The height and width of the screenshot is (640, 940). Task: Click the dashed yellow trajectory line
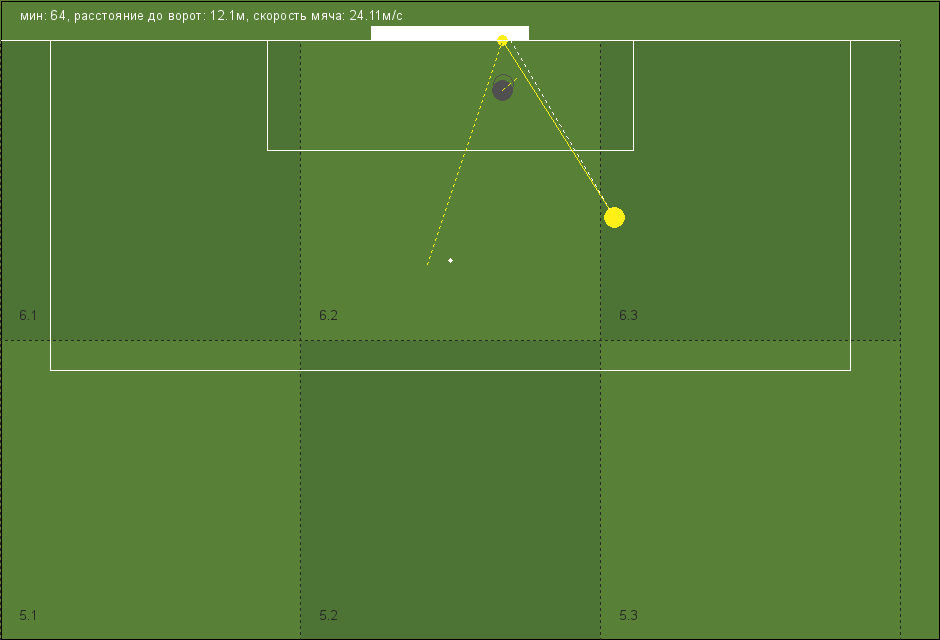pos(465,152)
